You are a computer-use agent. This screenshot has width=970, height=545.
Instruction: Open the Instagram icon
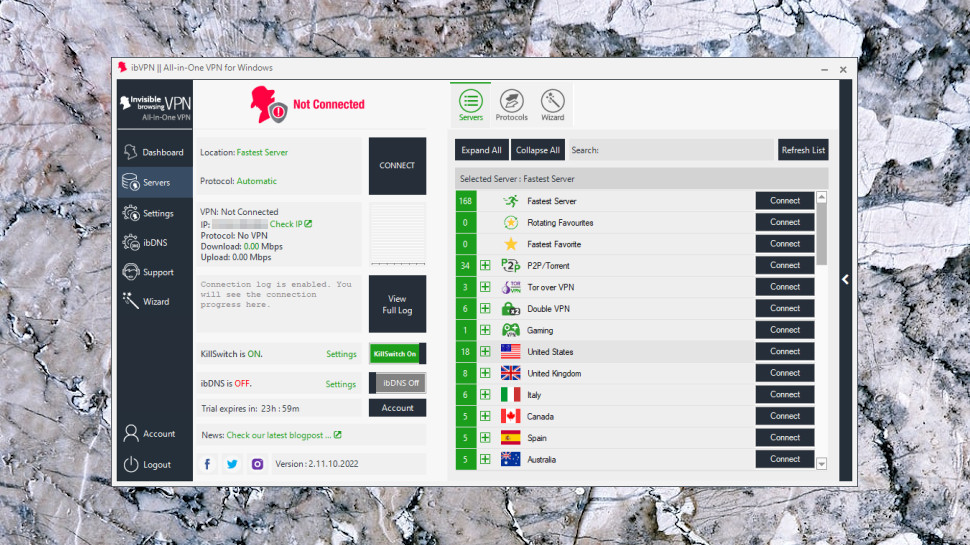click(257, 464)
